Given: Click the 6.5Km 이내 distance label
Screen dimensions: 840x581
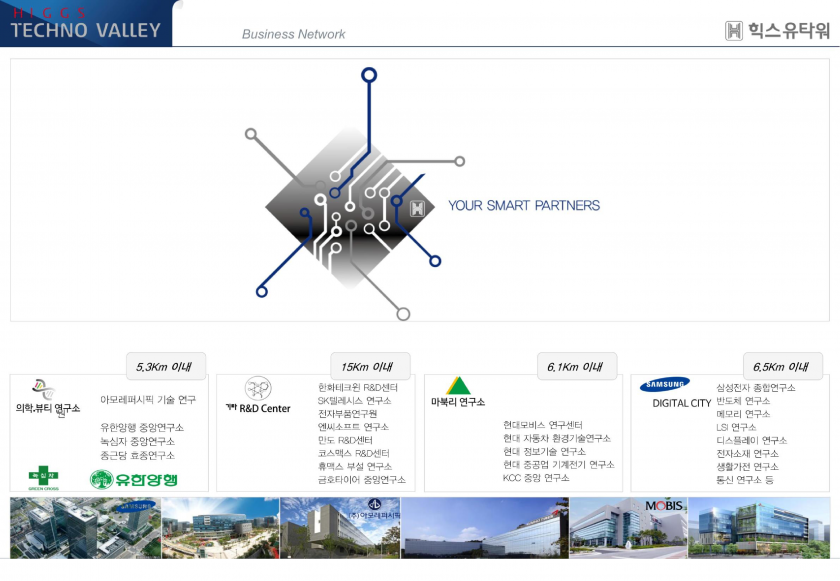Looking at the screenshot, I should (781, 367).
